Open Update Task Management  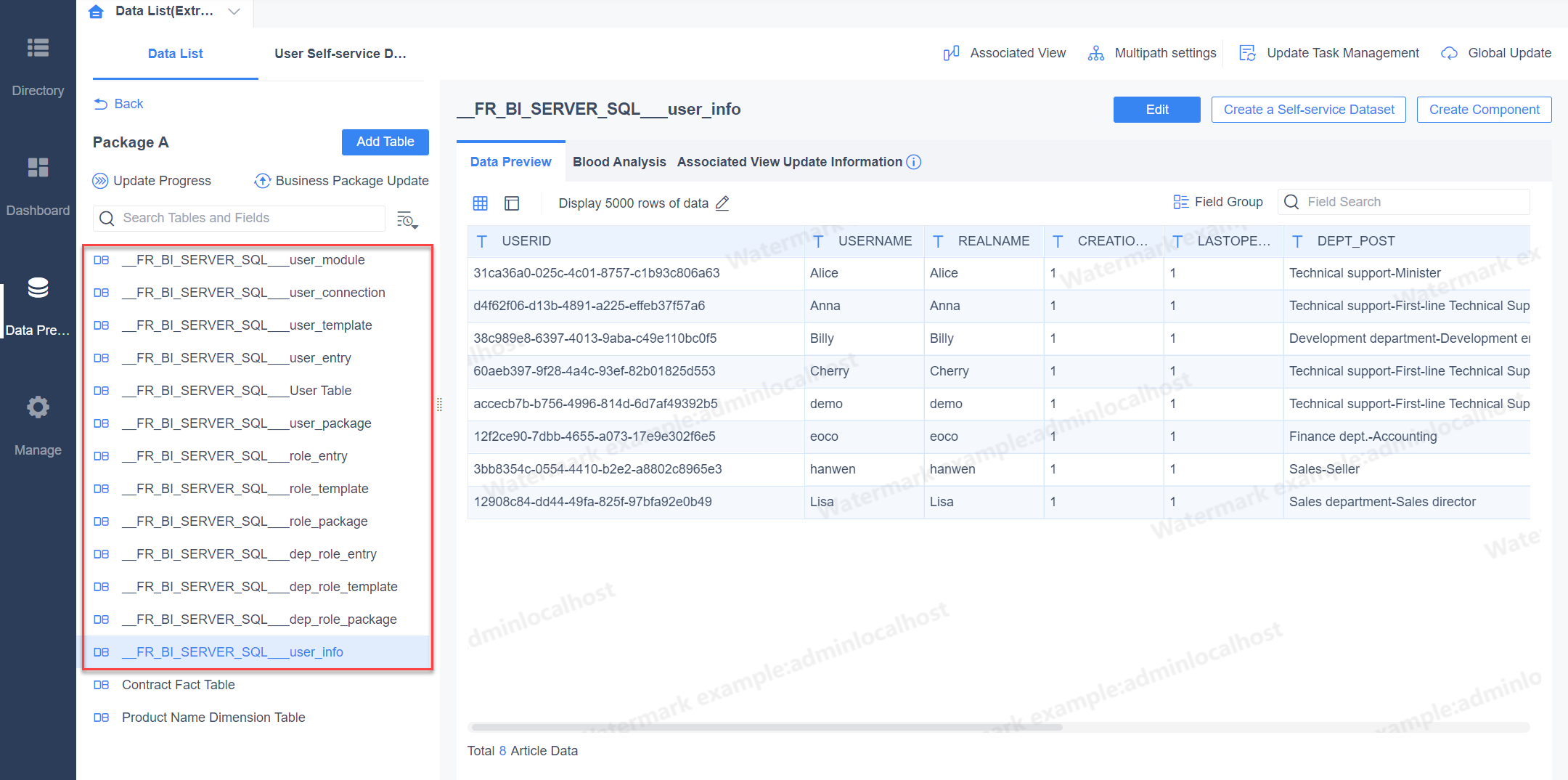[x=1329, y=53]
